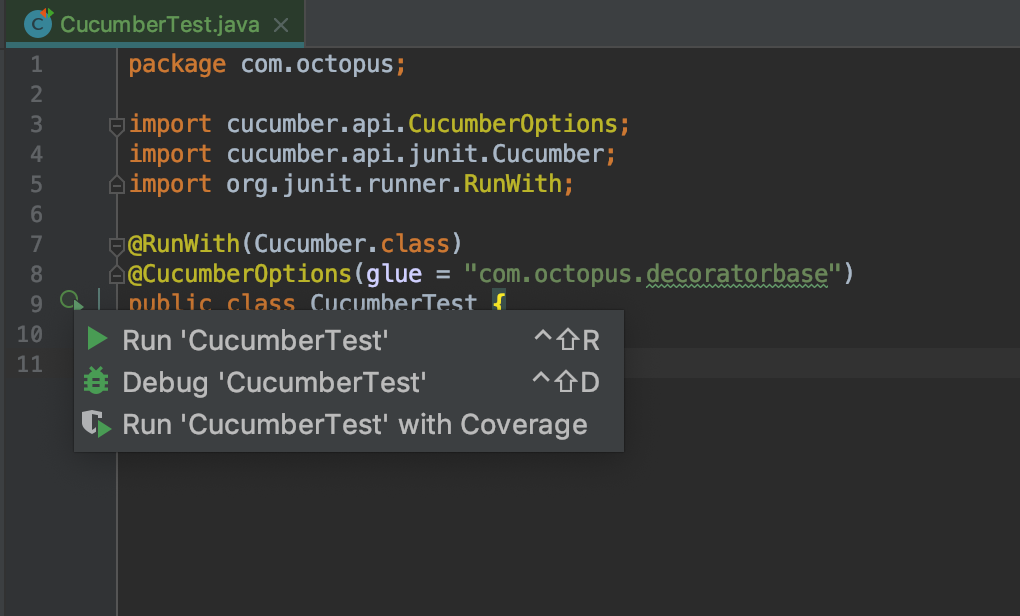Select Run 'CucumberTest' with Coverage
The height and width of the screenshot is (616, 1020).
coord(354,425)
